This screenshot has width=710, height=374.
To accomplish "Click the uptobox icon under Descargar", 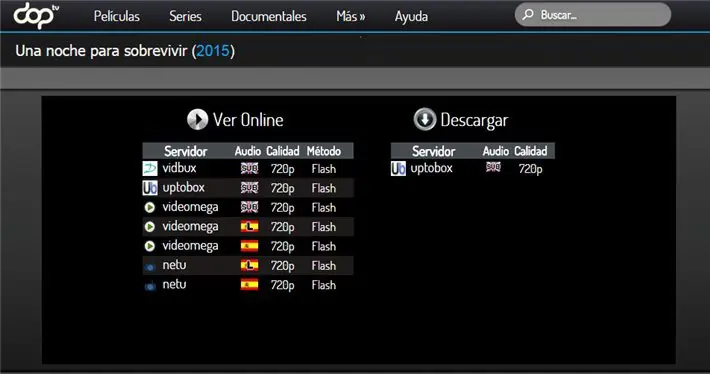I will point(398,168).
